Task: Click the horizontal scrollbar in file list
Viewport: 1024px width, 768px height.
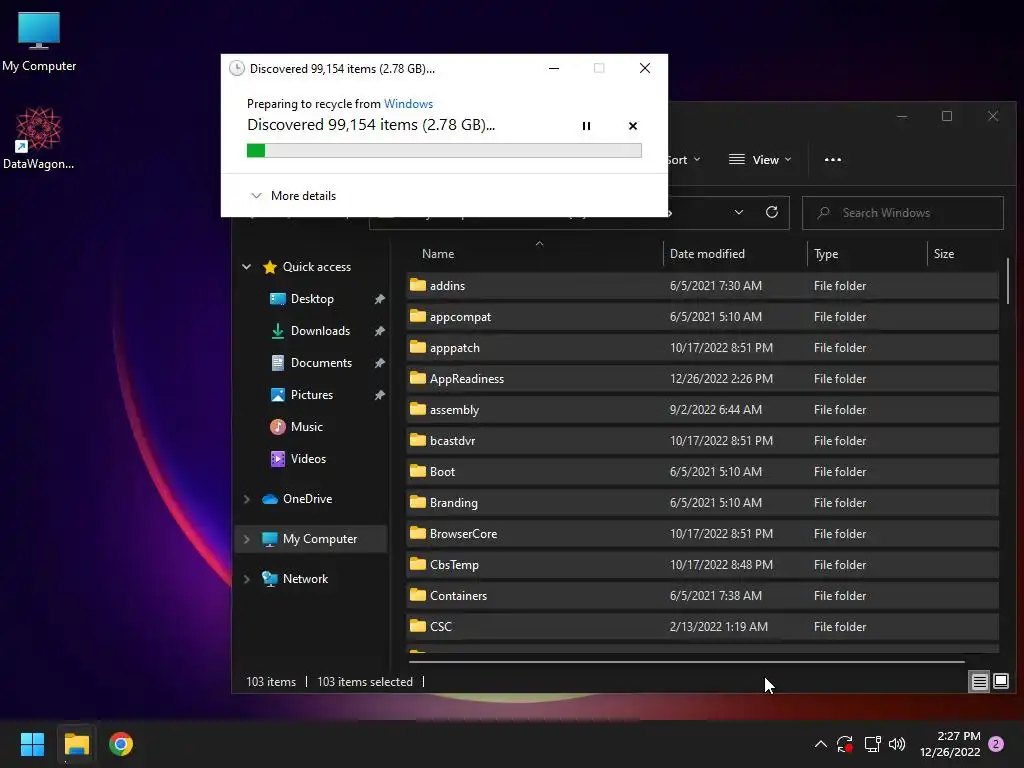Action: (x=686, y=662)
